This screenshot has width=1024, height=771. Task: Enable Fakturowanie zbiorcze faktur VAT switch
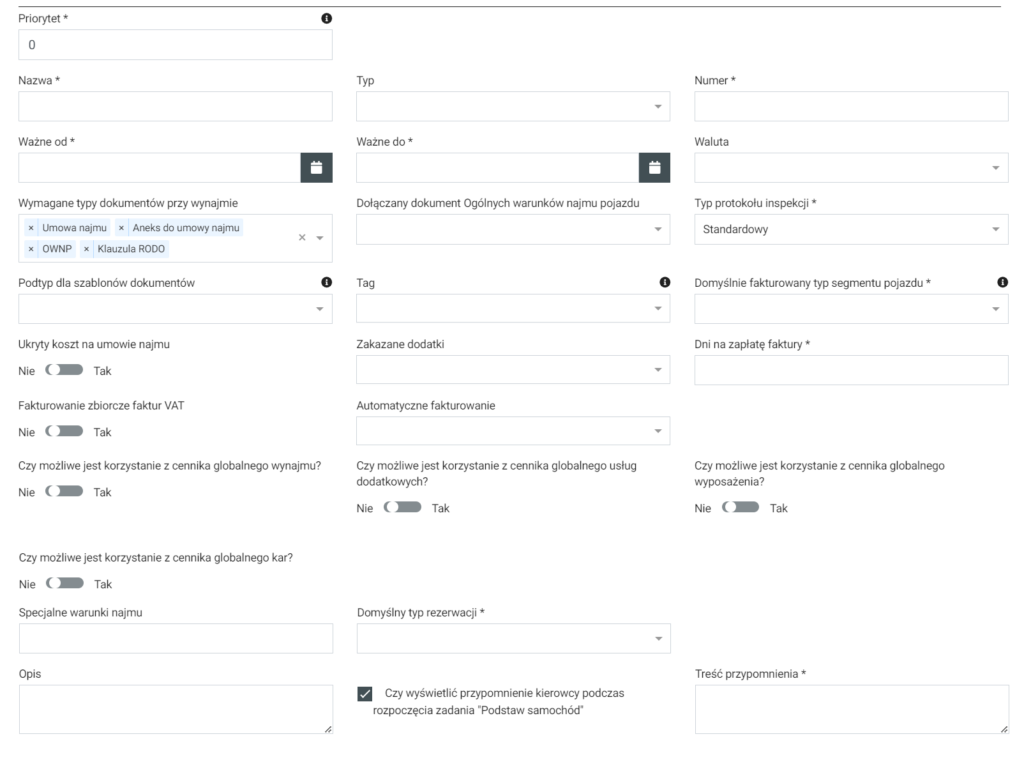(64, 432)
